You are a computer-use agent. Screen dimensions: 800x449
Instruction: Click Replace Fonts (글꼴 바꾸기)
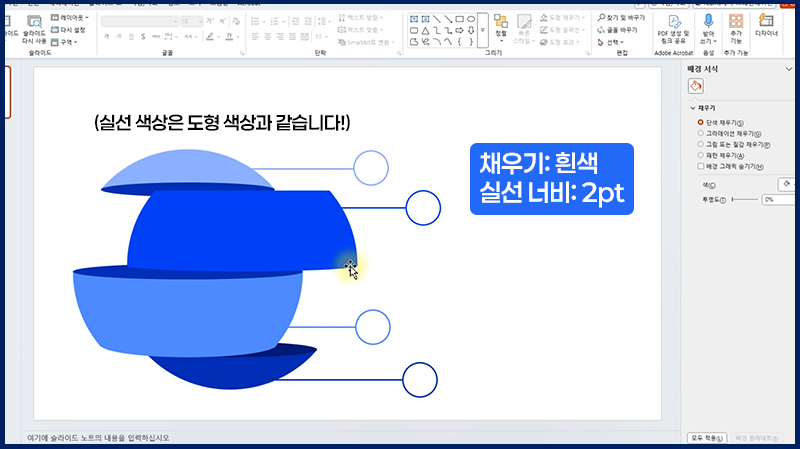click(x=617, y=30)
